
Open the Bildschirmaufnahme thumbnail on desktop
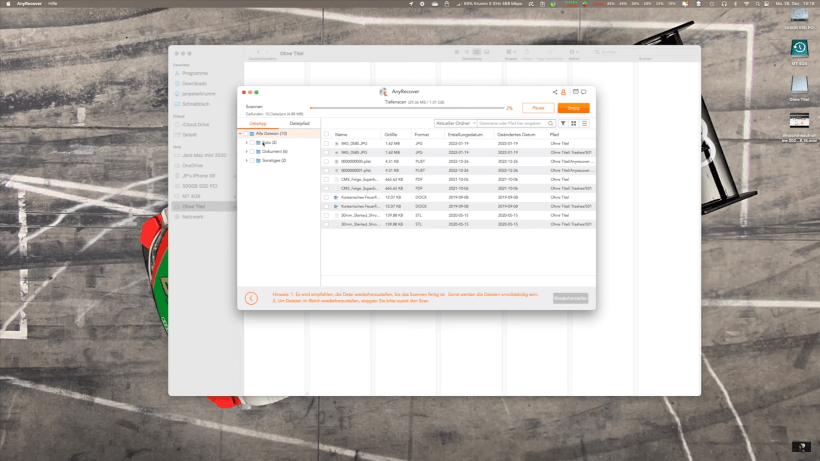pos(799,121)
